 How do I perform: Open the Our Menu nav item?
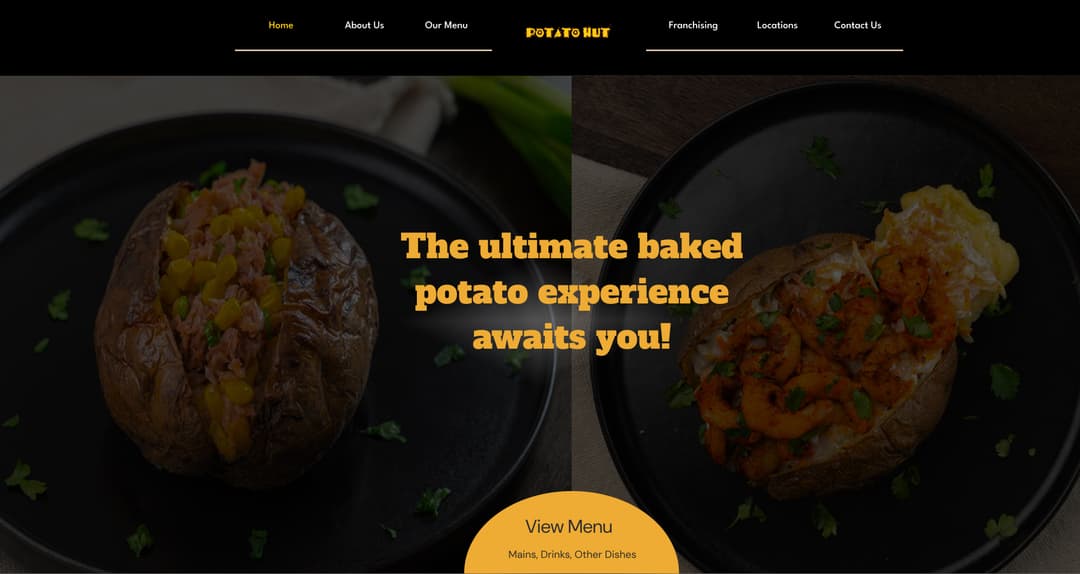(x=446, y=25)
